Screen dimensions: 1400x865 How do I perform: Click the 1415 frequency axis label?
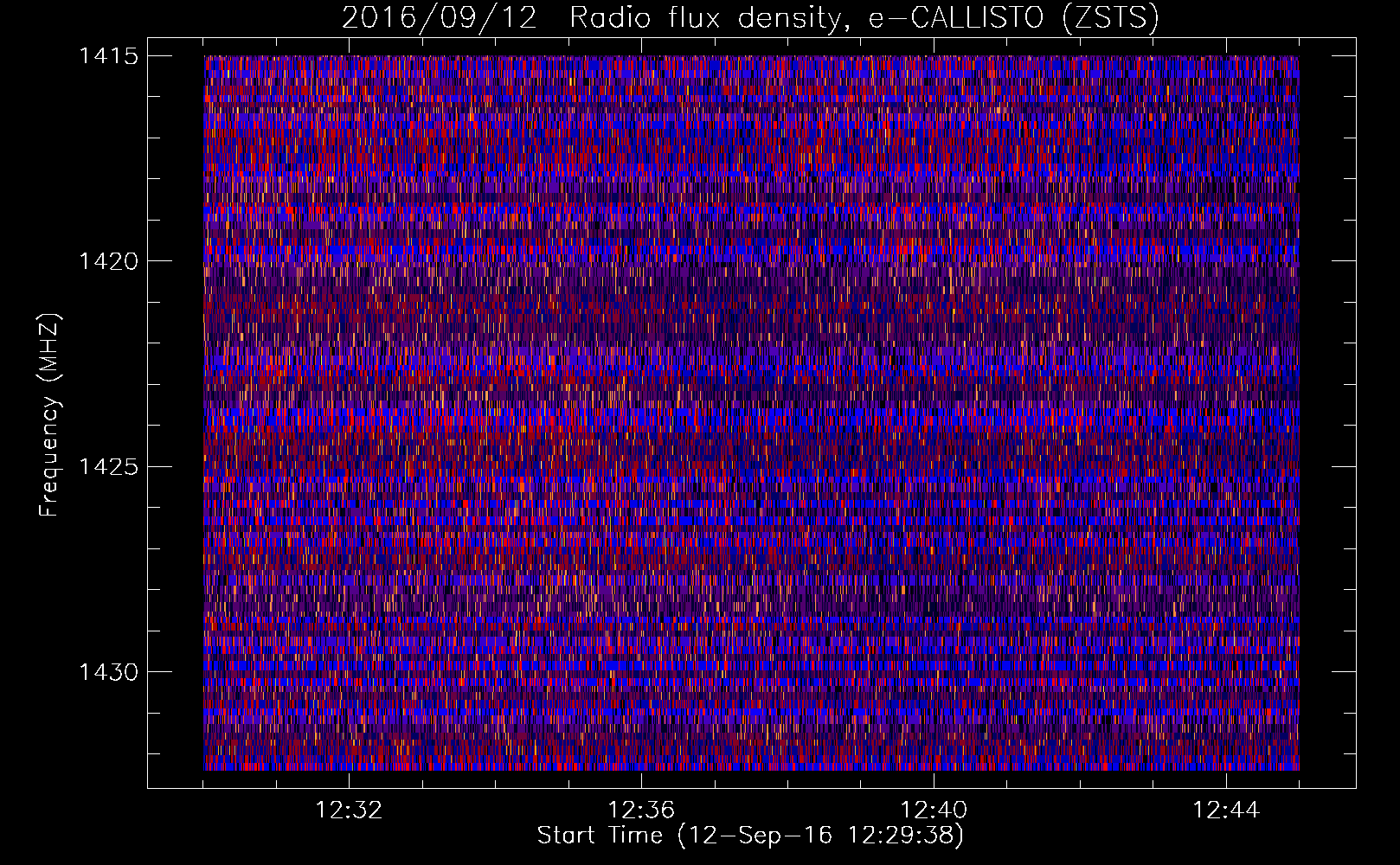pyautogui.click(x=108, y=56)
